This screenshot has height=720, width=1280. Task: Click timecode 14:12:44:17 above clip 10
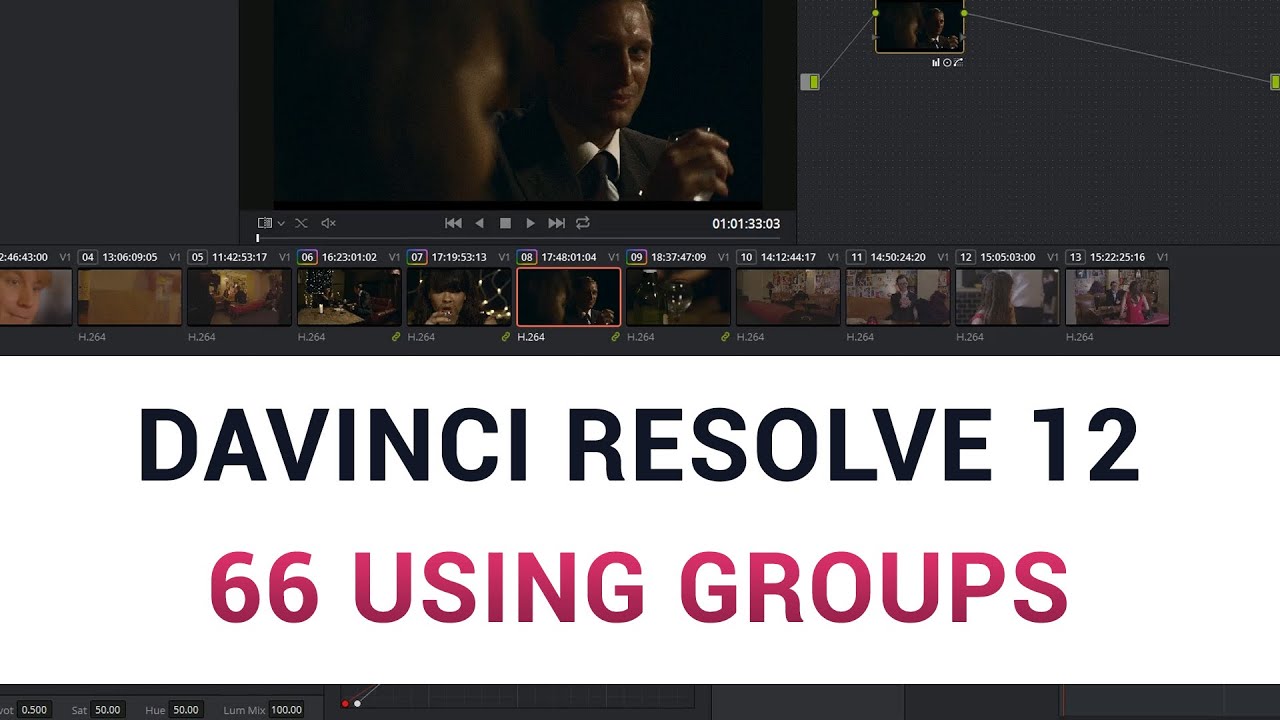pos(788,257)
